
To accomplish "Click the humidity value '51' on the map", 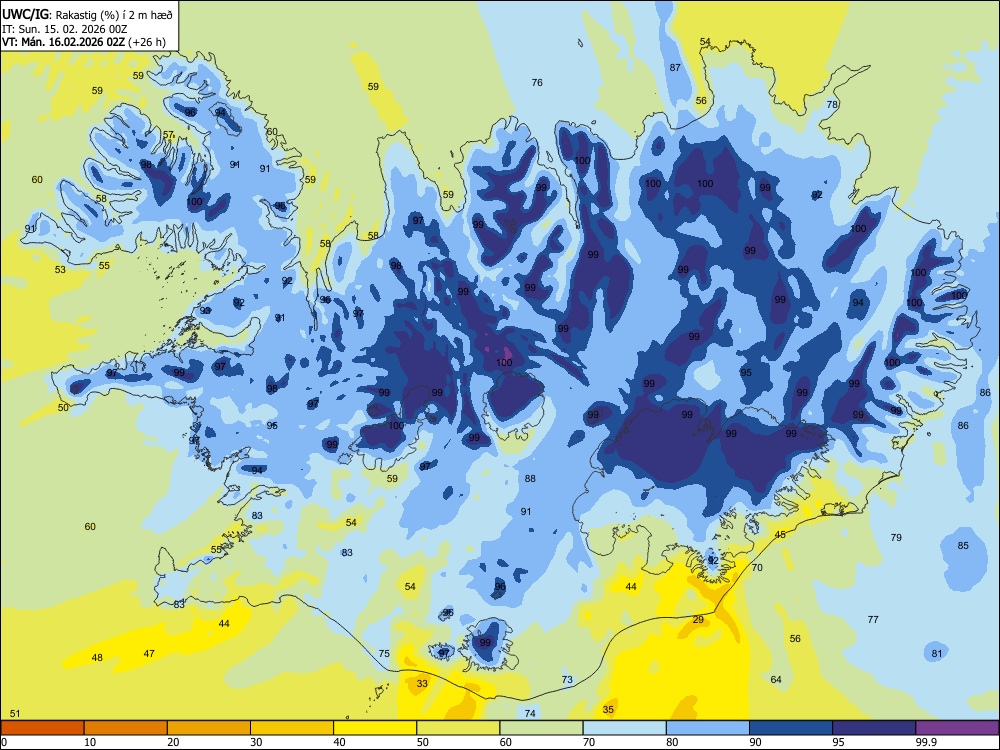I will pyautogui.click(x=15, y=714).
